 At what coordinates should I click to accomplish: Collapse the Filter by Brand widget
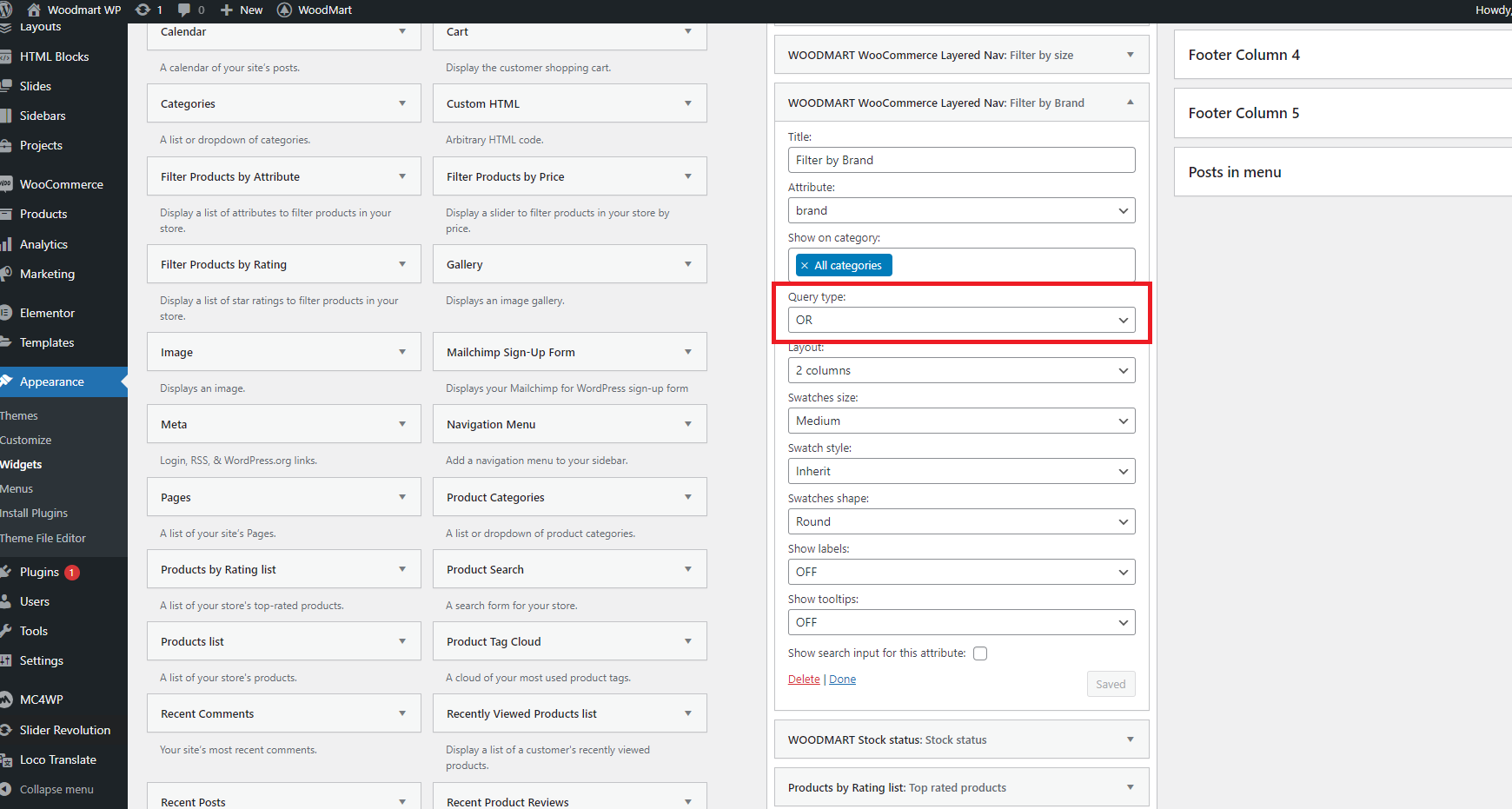1131,103
